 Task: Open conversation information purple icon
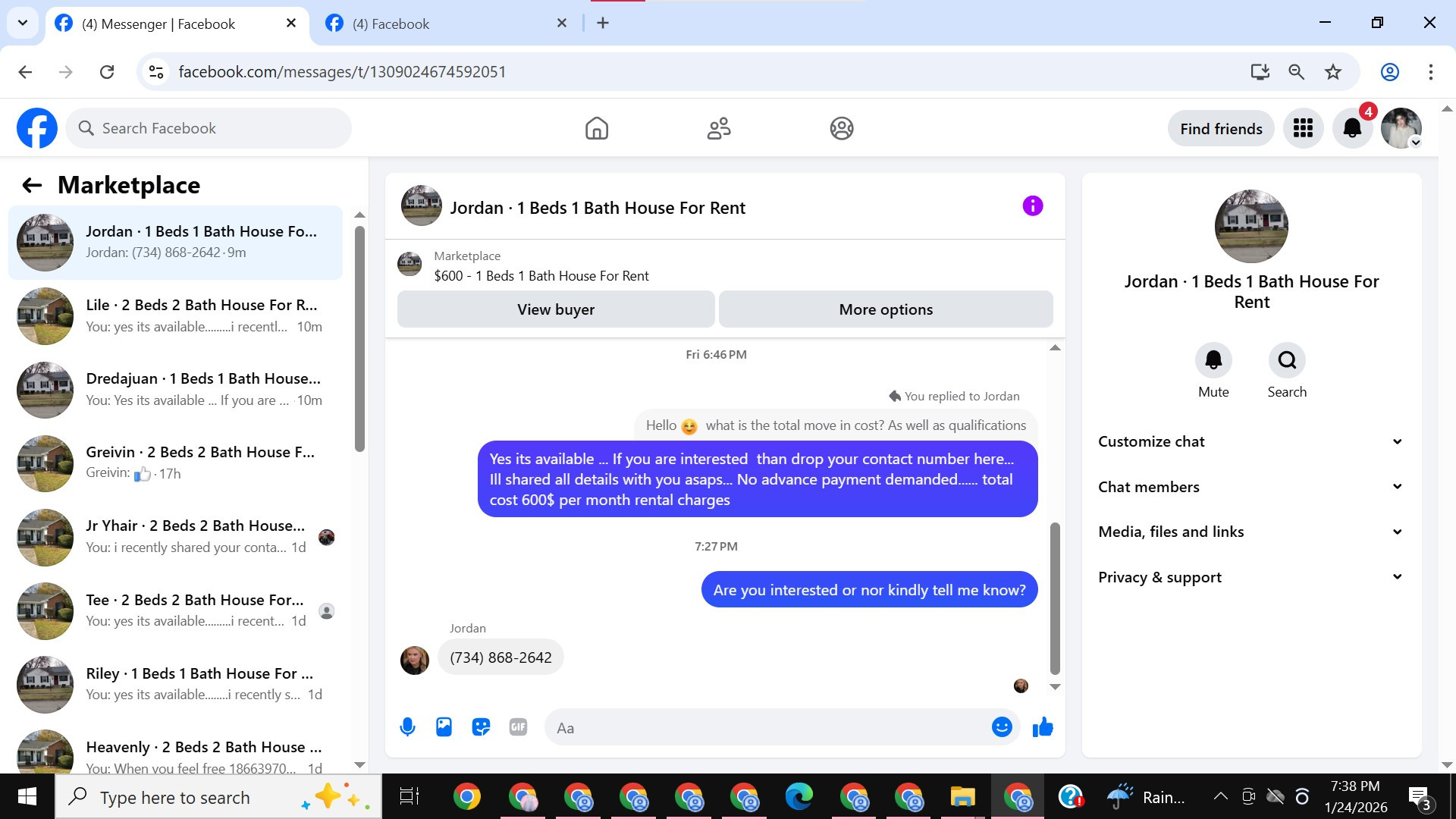[x=1032, y=206]
